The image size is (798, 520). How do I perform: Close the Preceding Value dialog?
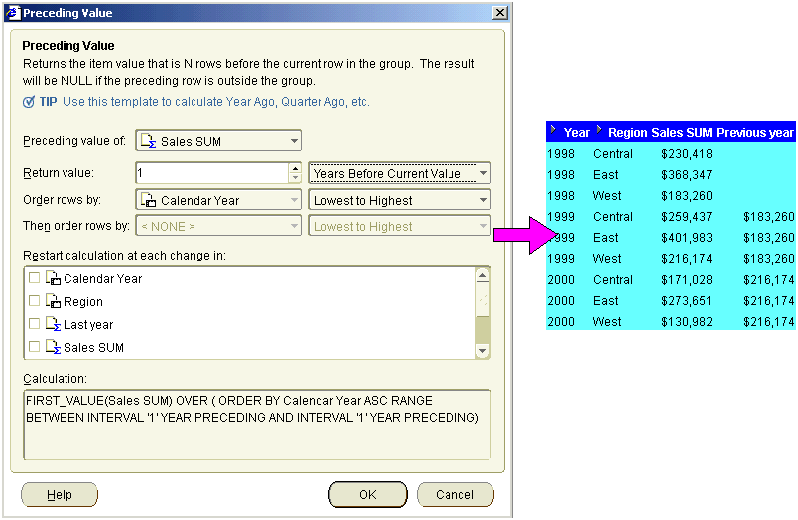pos(500,13)
